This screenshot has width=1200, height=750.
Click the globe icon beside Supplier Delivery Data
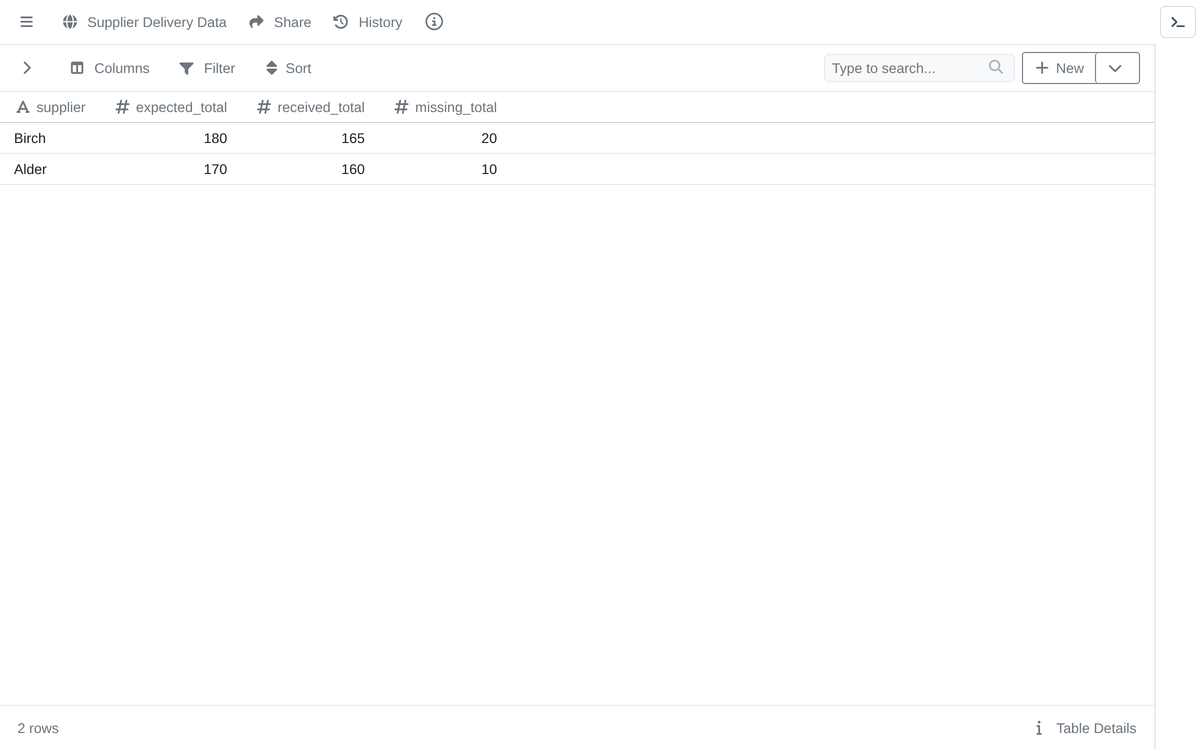pyautogui.click(x=70, y=22)
